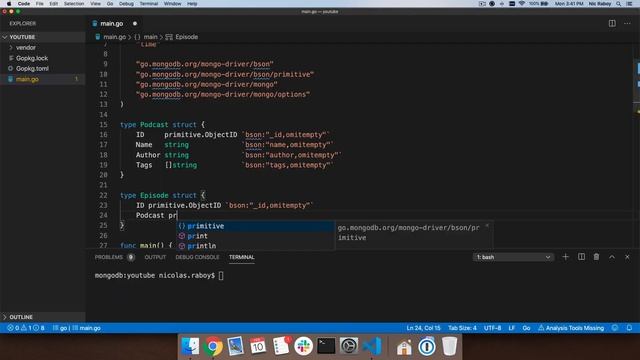This screenshot has height=360, width=640.
Task: Click notifications bell in status bar
Action: pos(629,328)
